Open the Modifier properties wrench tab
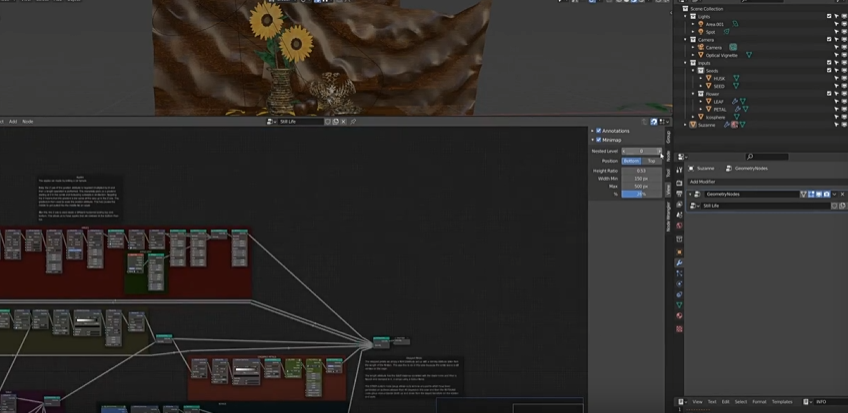This screenshot has width=848, height=413. [679, 261]
